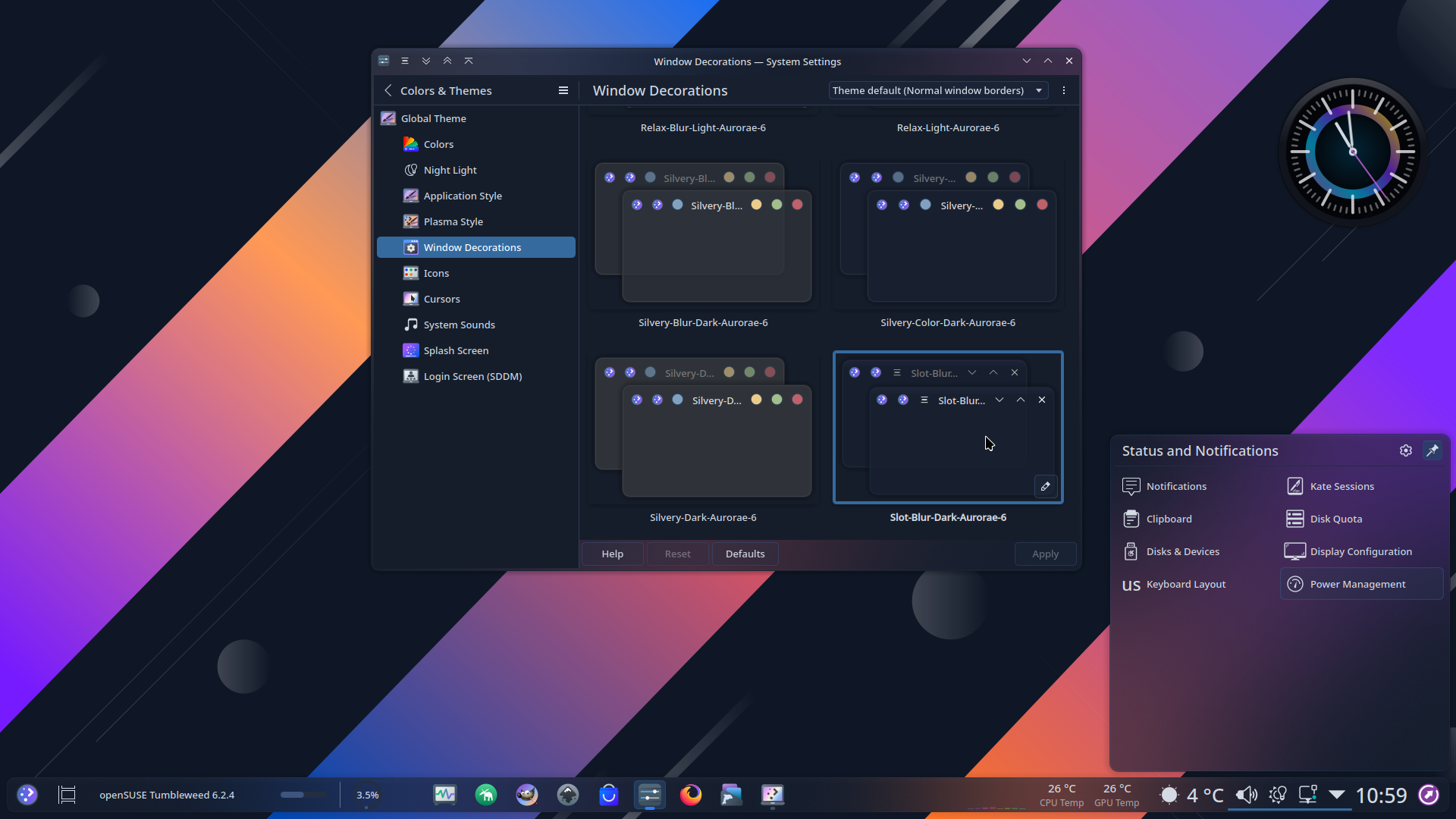The width and height of the screenshot is (1456, 819).
Task: Select the Silvery-Dark-Aurorae-6 theme preview
Action: (x=703, y=427)
